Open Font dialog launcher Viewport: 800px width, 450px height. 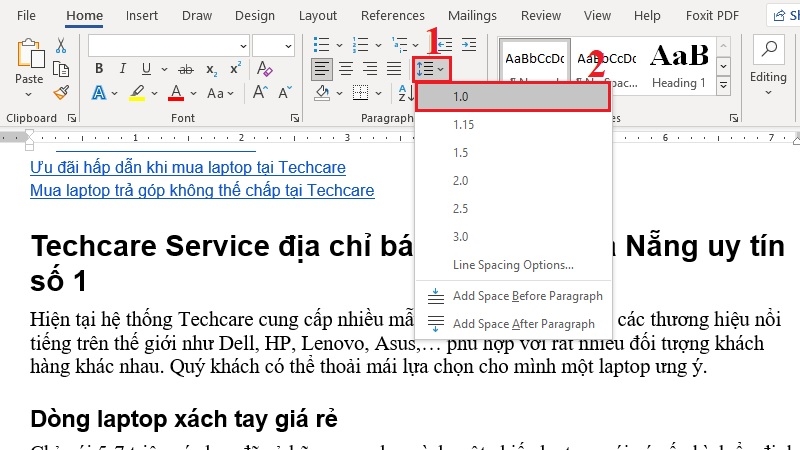295,118
